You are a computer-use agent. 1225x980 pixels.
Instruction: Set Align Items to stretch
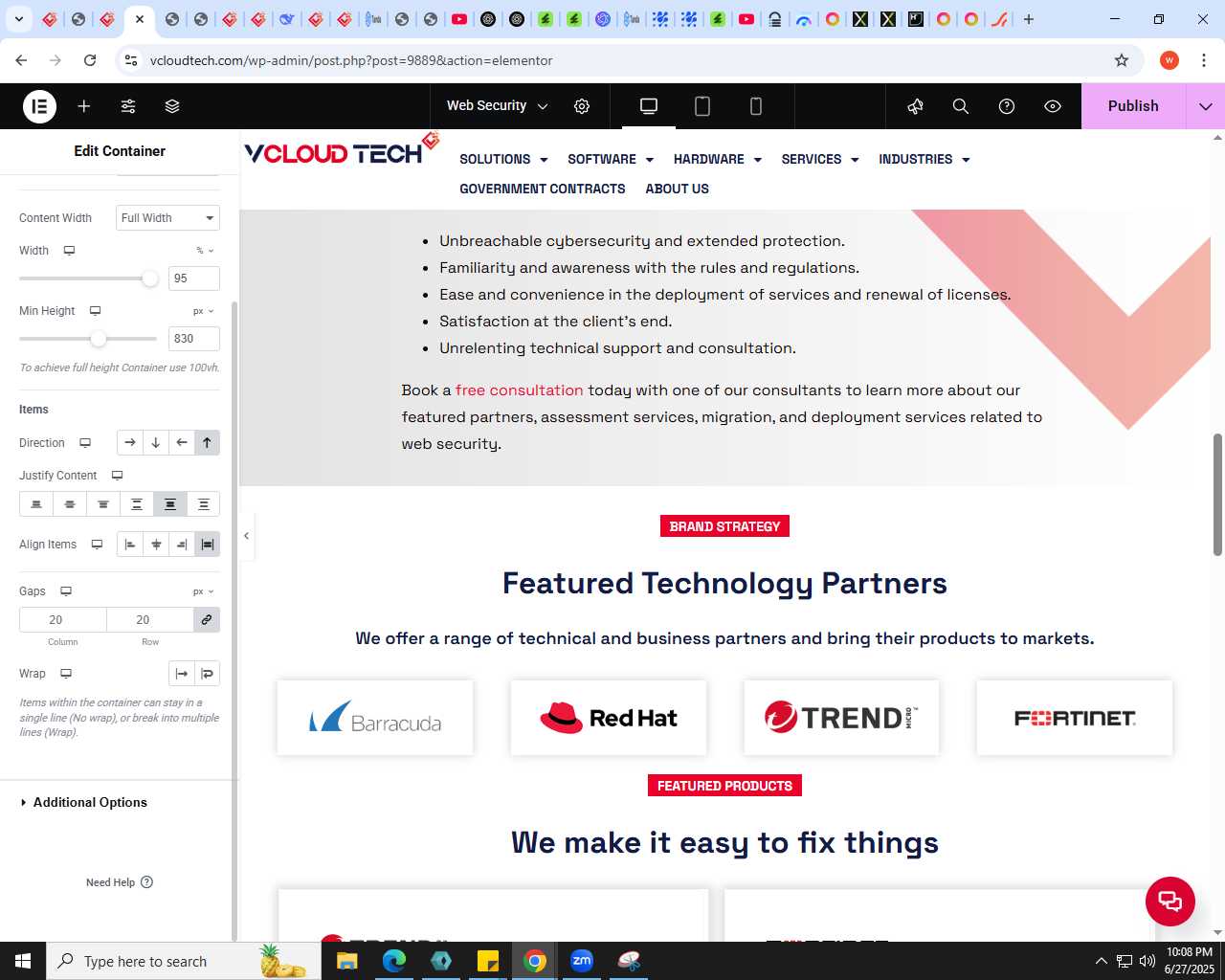pyautogui.click(x=208, y=545)
